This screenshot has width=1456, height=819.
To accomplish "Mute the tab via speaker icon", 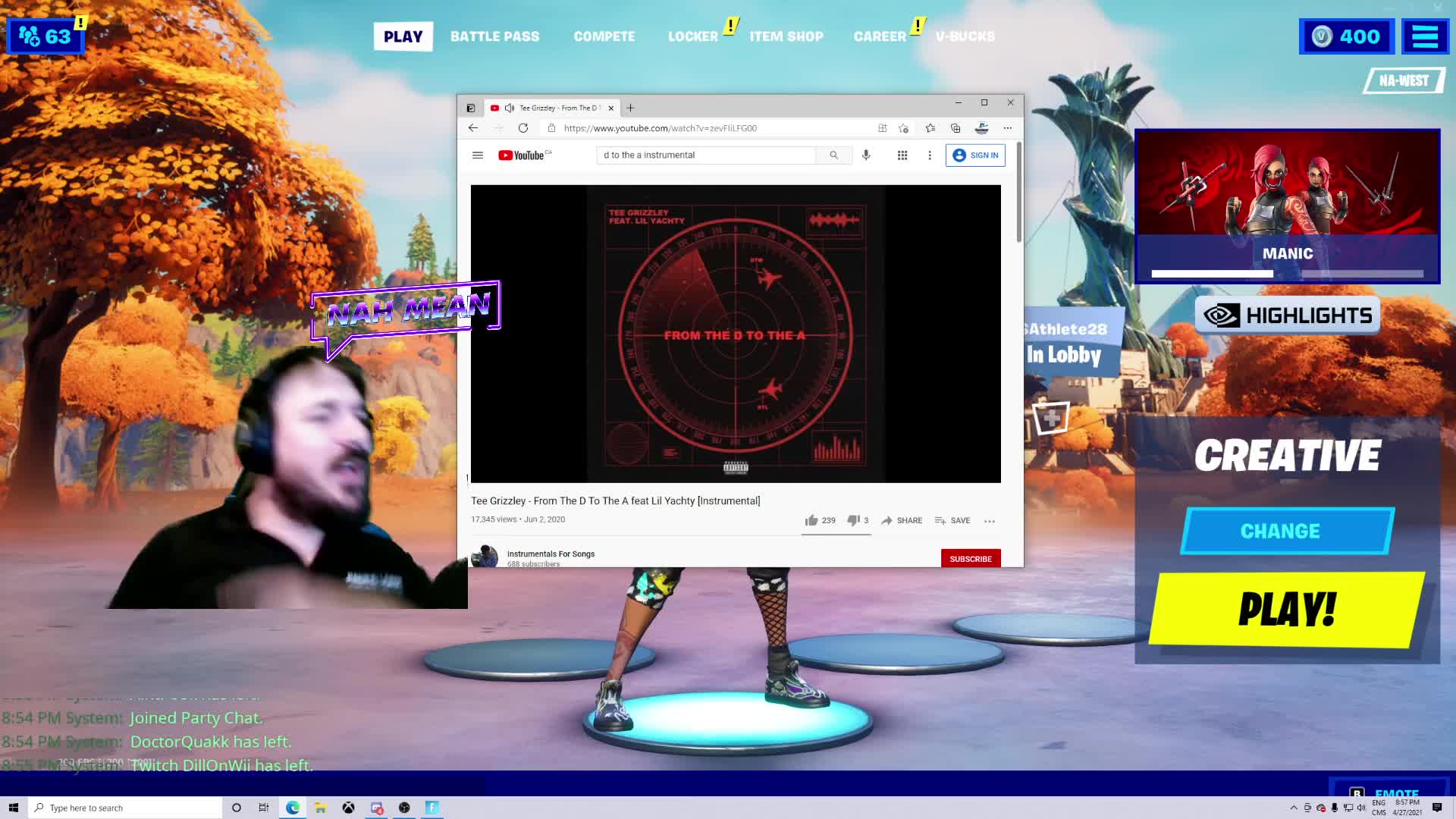I will pyautogui.click(x=510, y=108).
